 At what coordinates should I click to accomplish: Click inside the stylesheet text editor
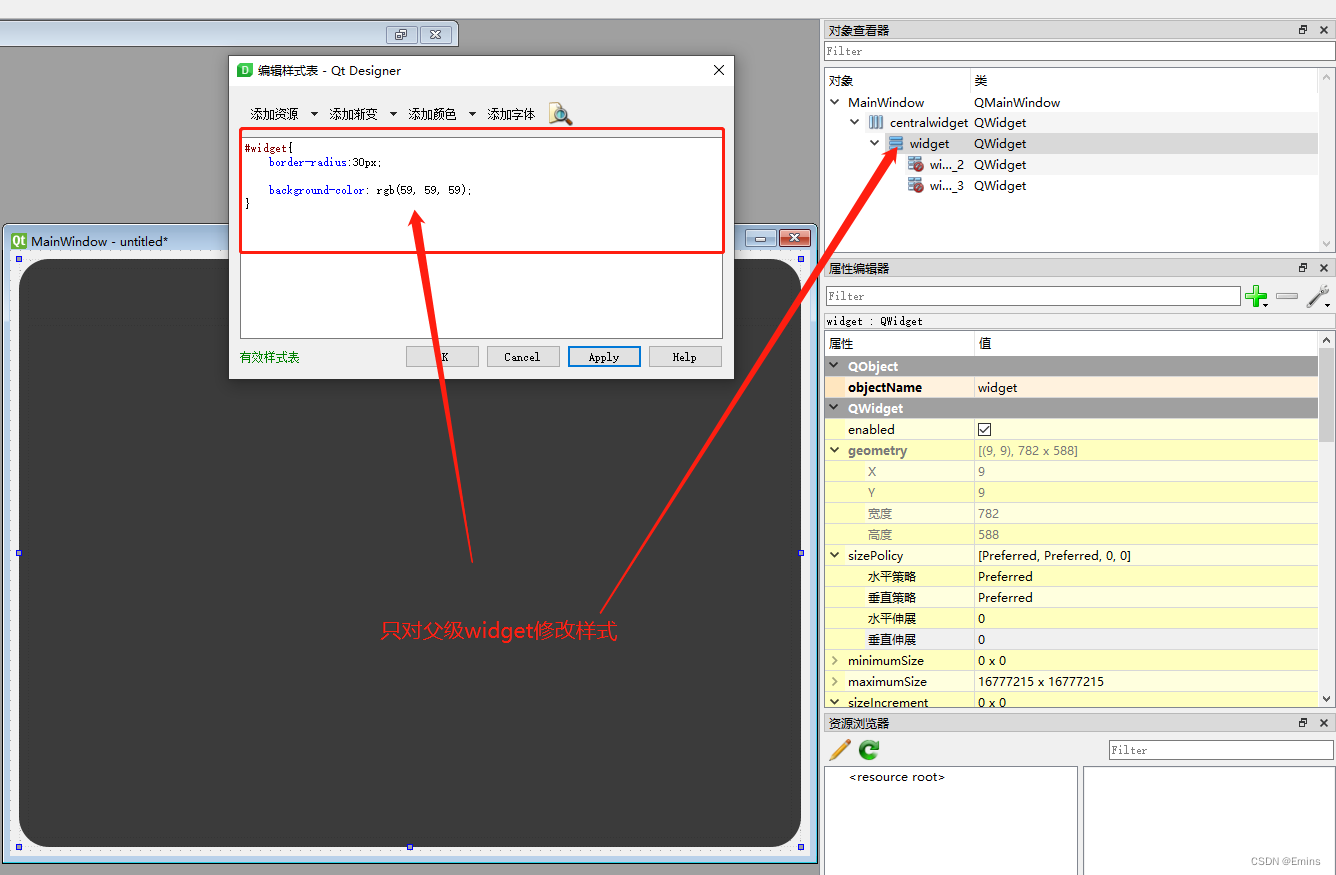coord(481,237)
